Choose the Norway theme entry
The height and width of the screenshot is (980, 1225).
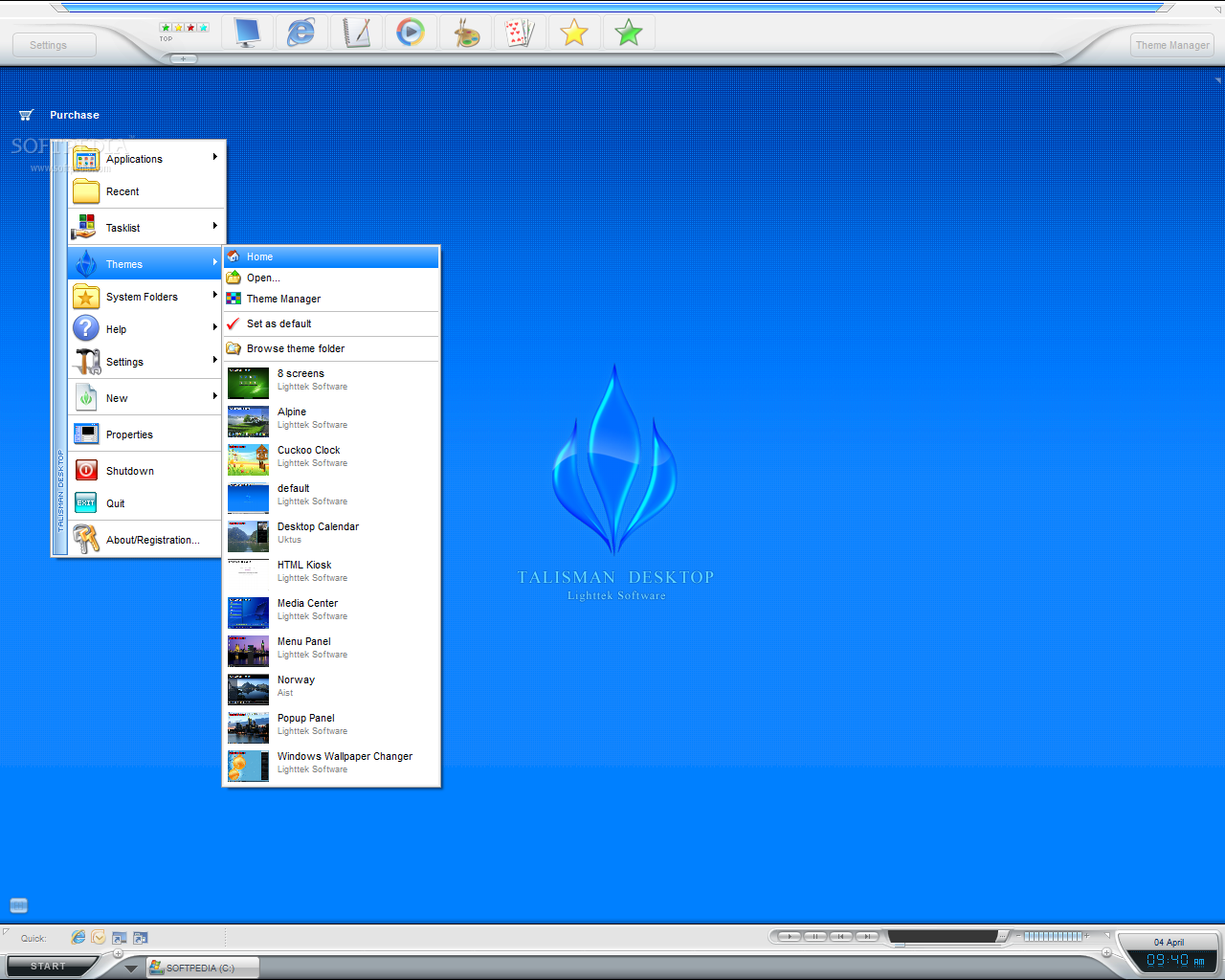tap(331, 689)
